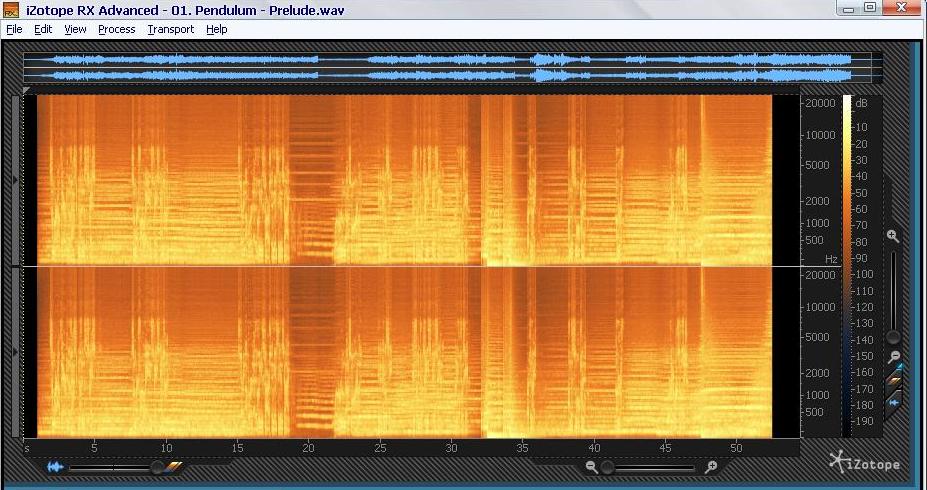Click corner triangle at spectrogram top-left
This screenshot has width=927, height=490.
[27, 90]
